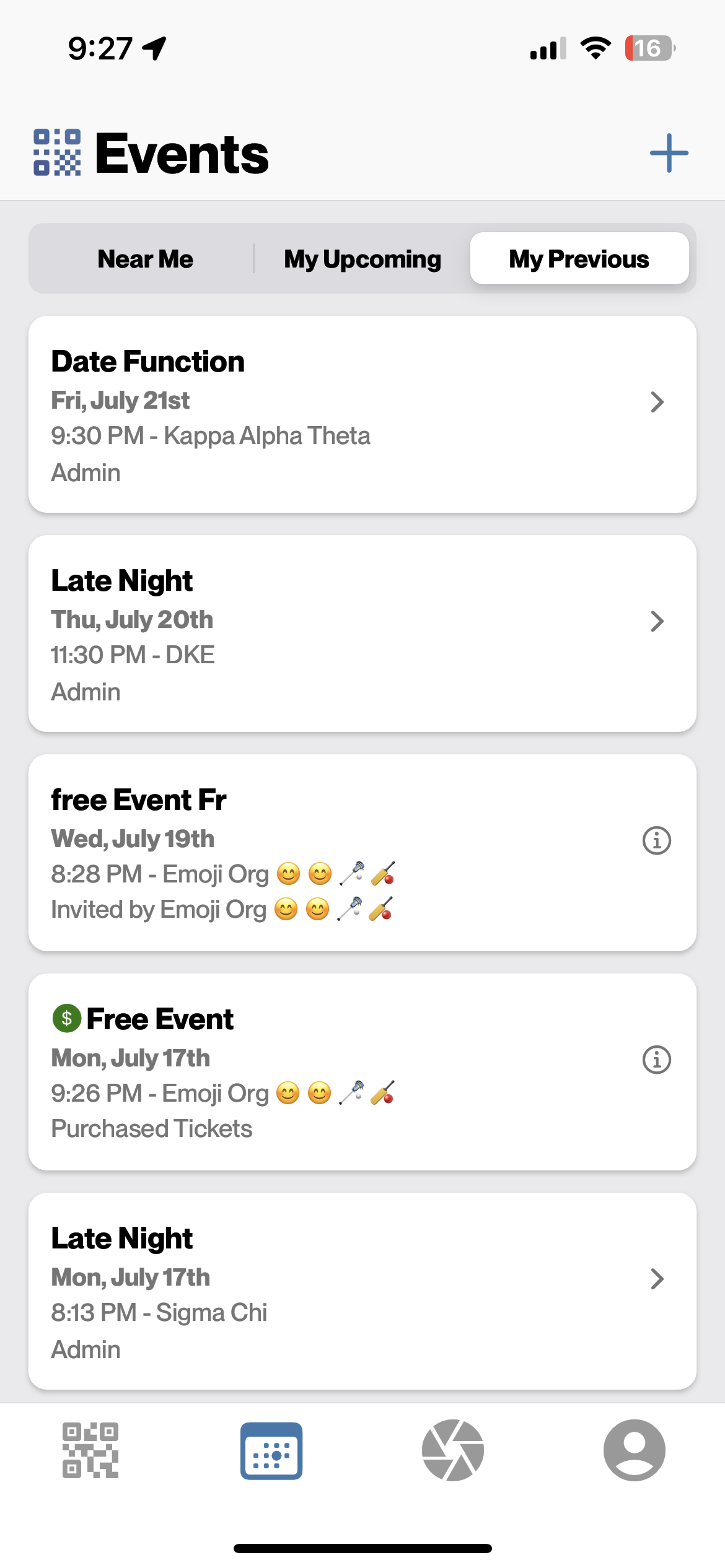Open Late Night DKE event chevron

click(x=657, y=621)
